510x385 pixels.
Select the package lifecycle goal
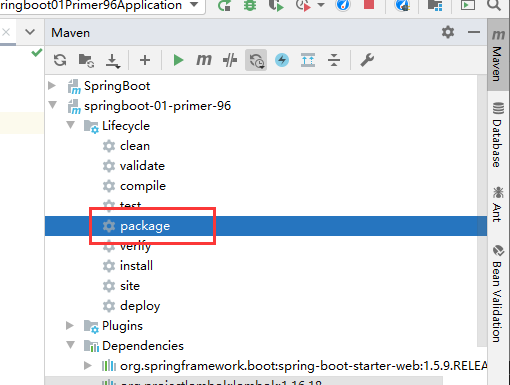[x=266, y=226]
